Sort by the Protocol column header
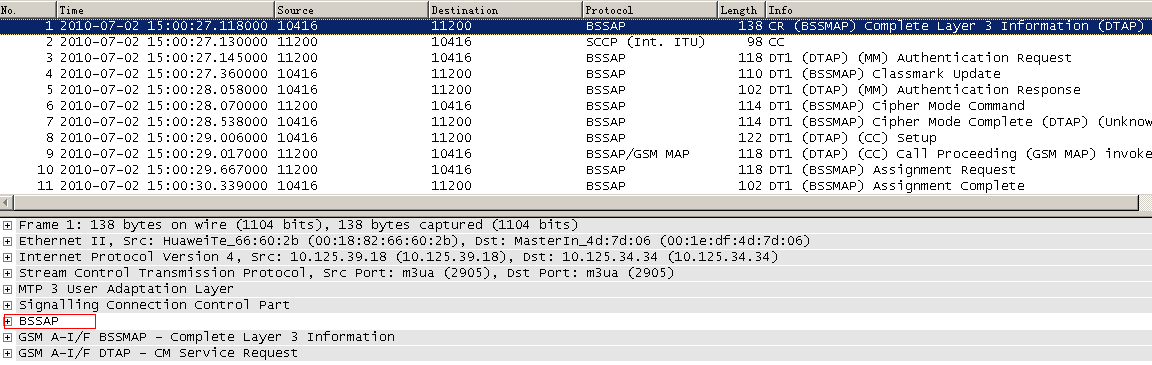 (x=650, y=10)
